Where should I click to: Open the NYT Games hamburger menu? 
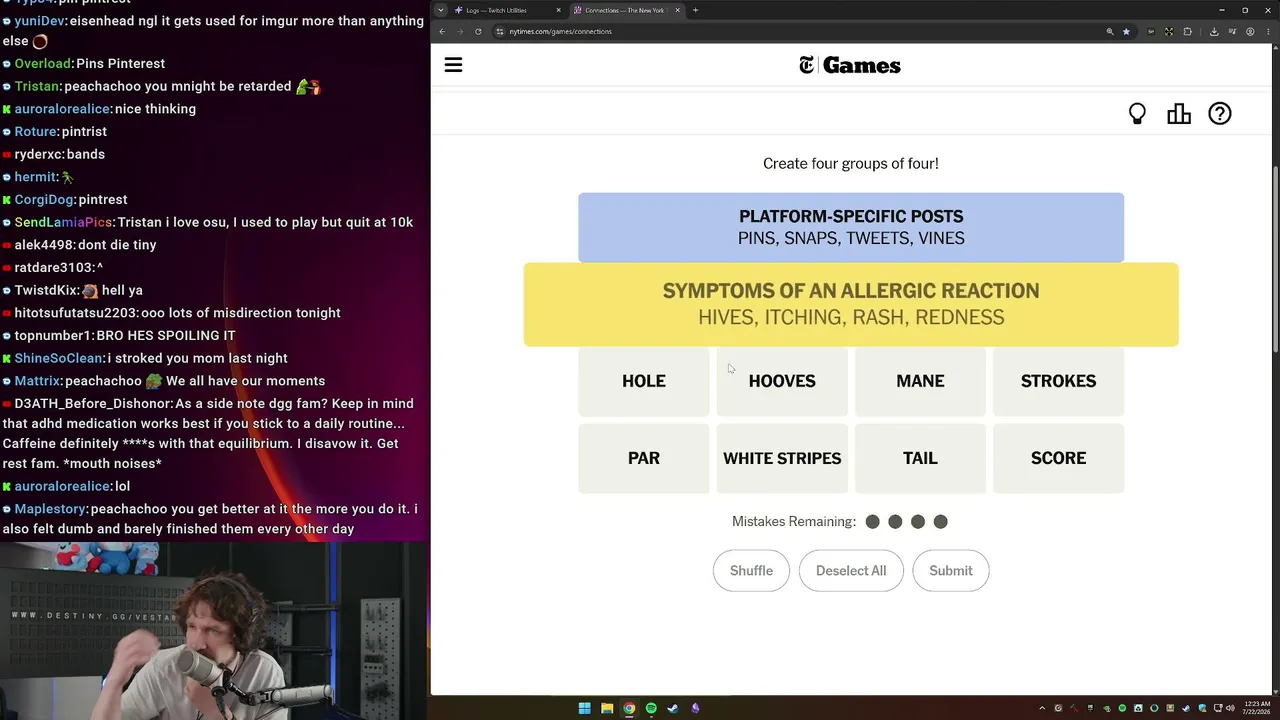[x=453, y=65]
